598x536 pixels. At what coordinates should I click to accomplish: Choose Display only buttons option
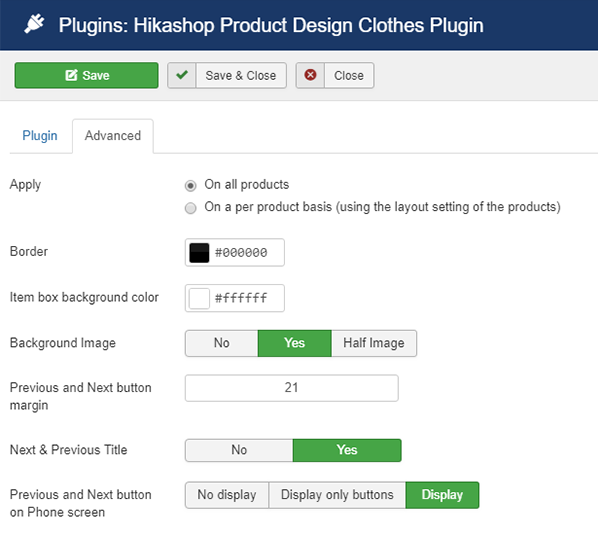(337, 495)
